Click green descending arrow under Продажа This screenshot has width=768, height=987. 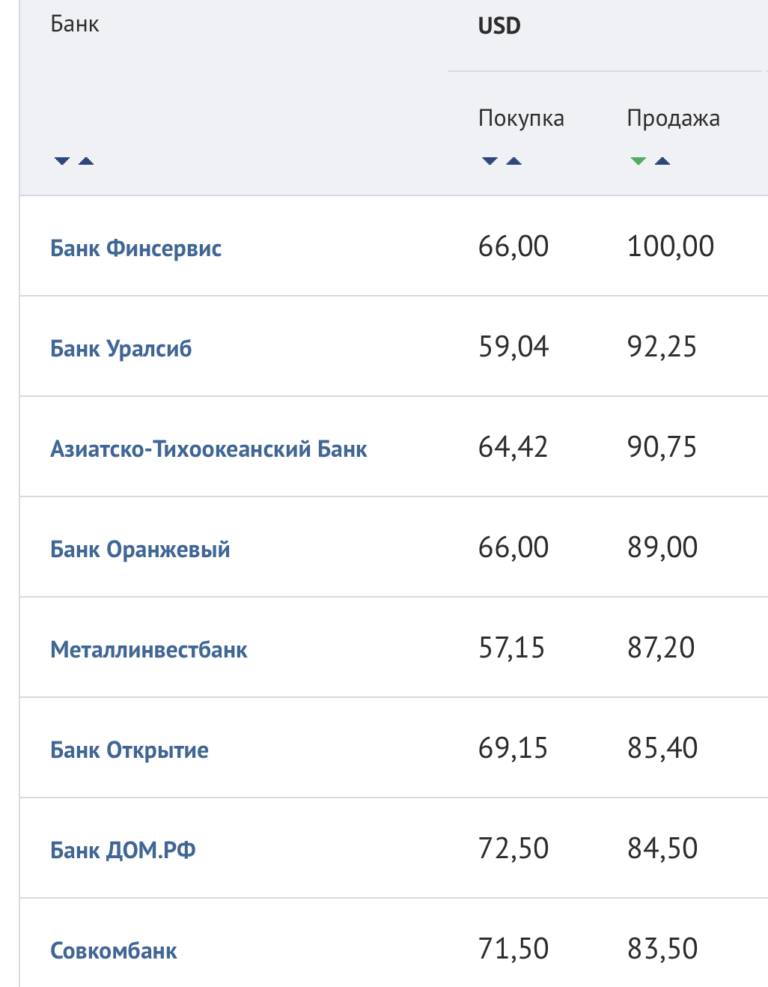click(638, 161)
